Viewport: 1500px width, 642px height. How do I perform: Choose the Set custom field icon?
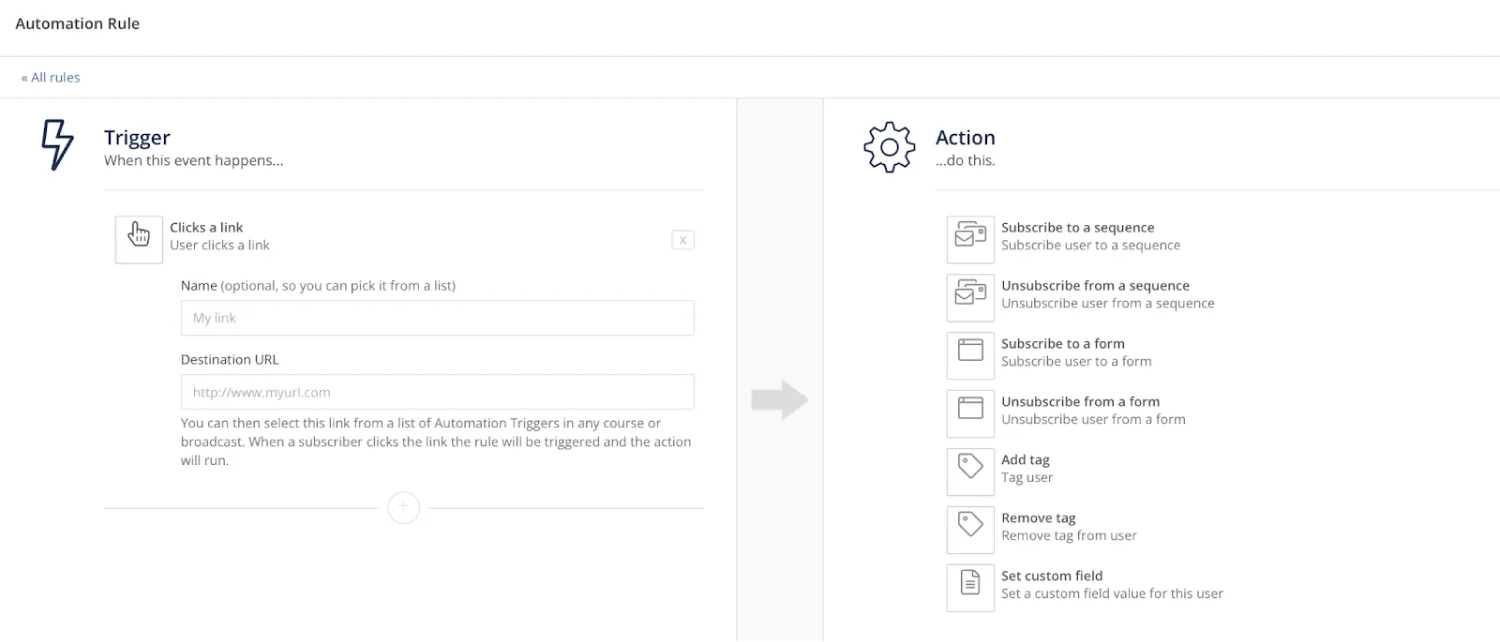click(970, 585)
